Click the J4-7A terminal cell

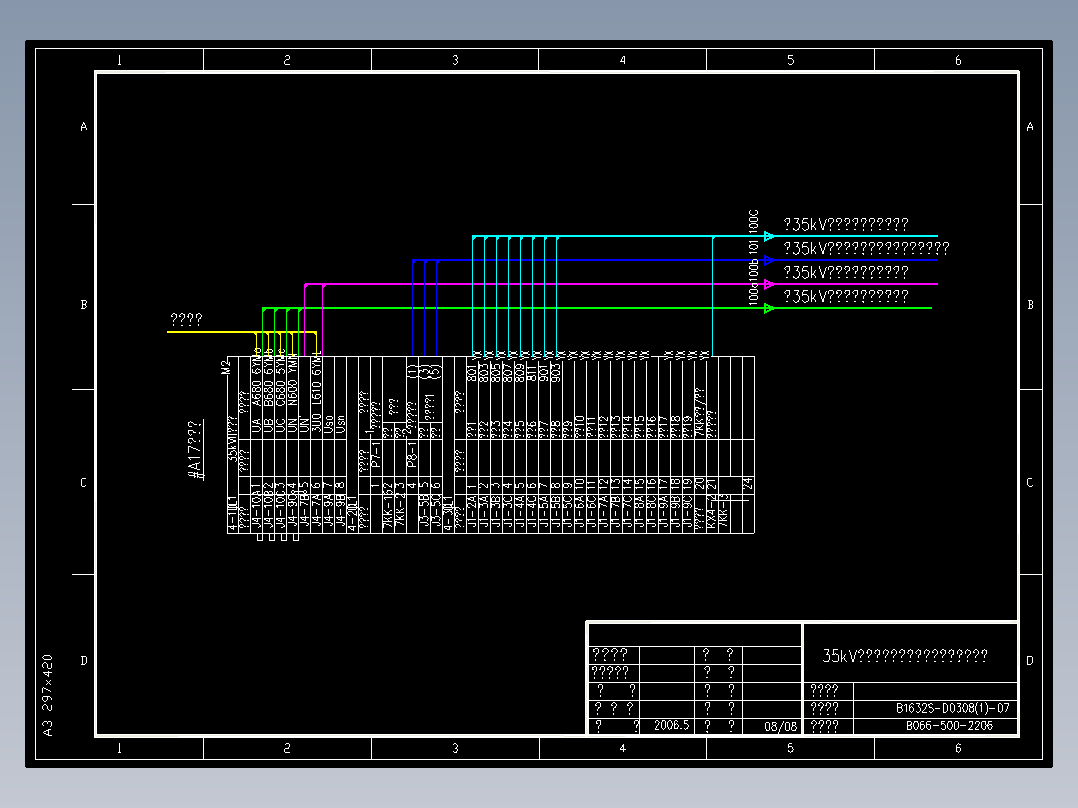pos(316,512)
